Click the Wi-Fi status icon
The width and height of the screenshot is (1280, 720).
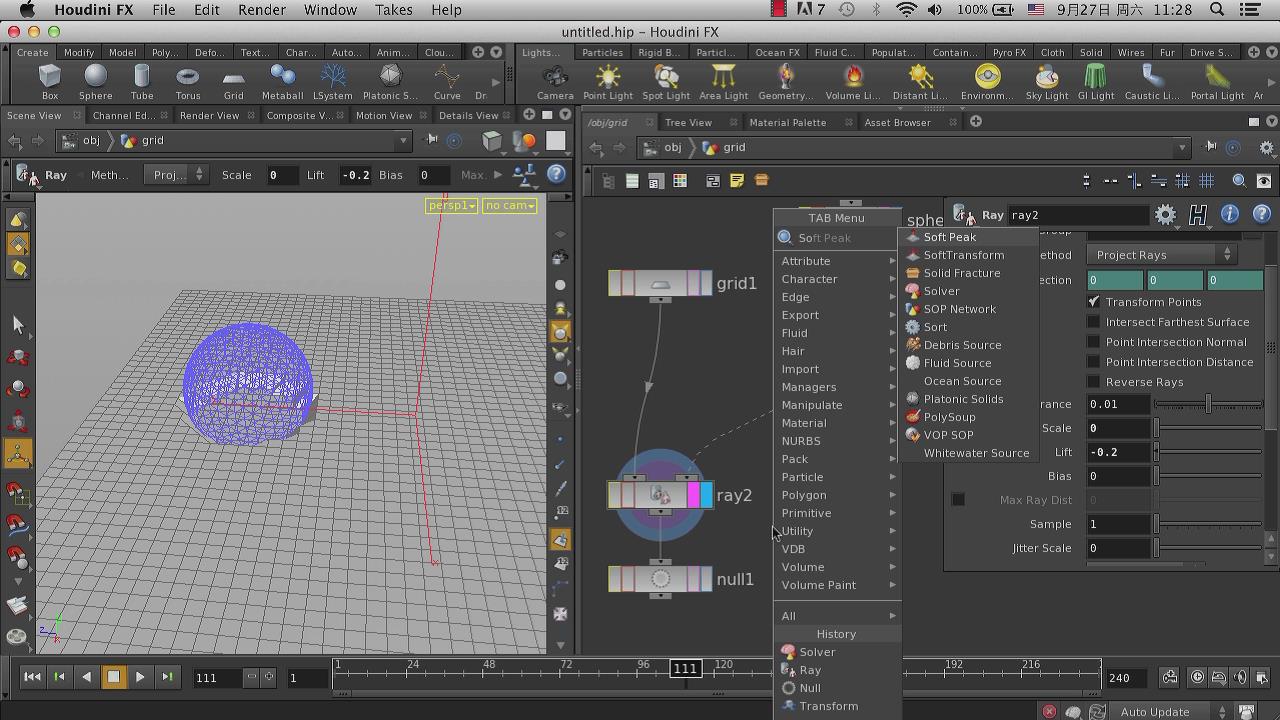(x=906, y=10)
